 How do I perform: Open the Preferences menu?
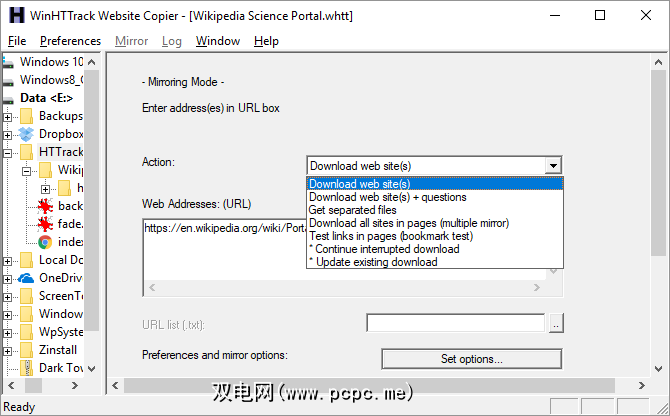click(70, 41)
